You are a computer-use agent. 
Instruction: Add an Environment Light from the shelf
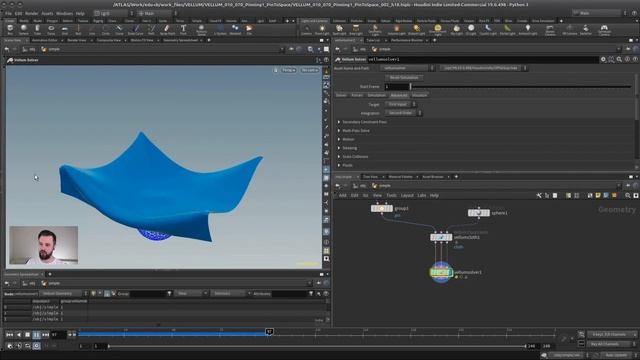(x=438, y=29)
